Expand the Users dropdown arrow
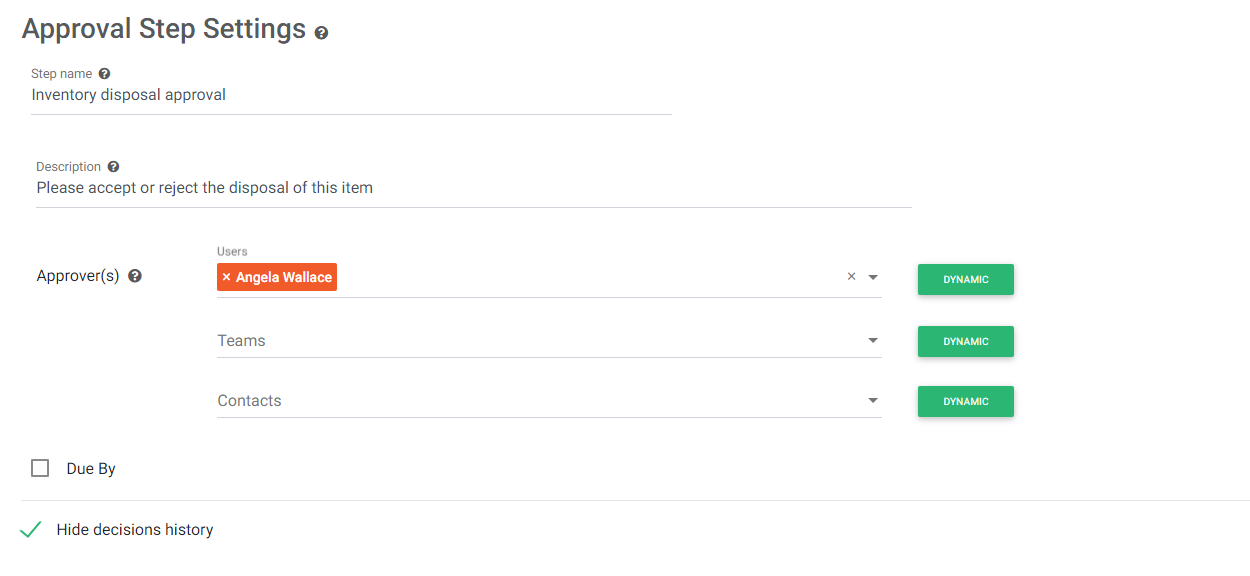1250x576 pixels. (872, 278)
